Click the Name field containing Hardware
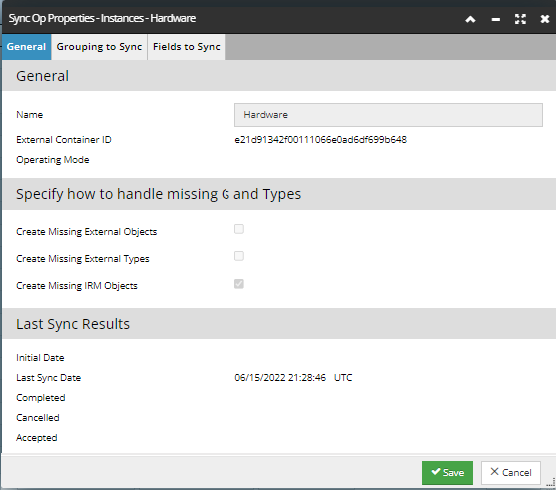The image size is (556, 490). pos(388,115)
